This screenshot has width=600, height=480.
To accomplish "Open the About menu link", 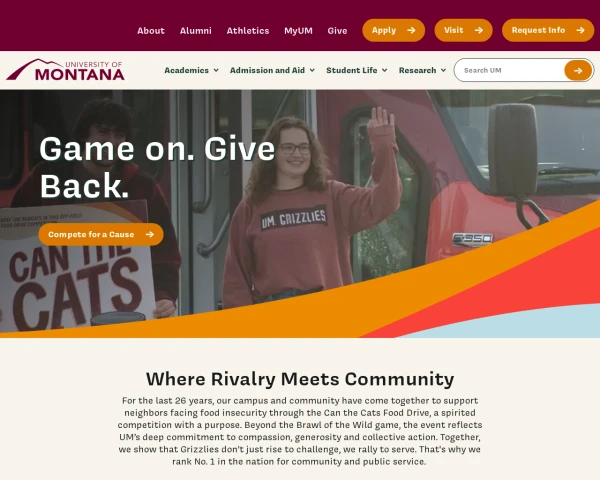I will 151,31.
